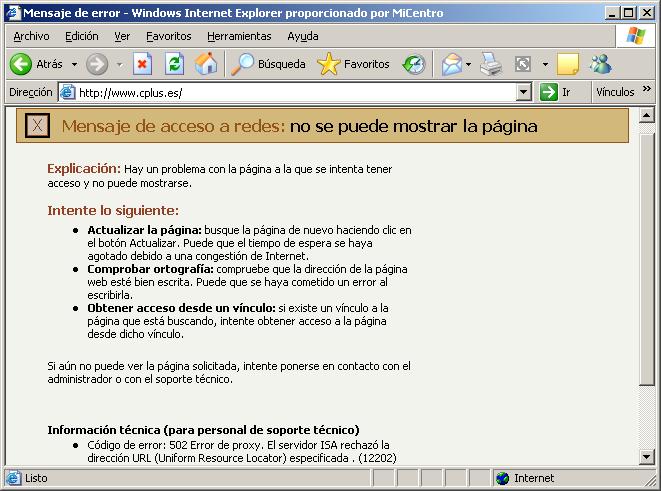Go to the Home page icon
This screenshot has width=661, height=491.
pyautogui.click(x=206, y=64)
